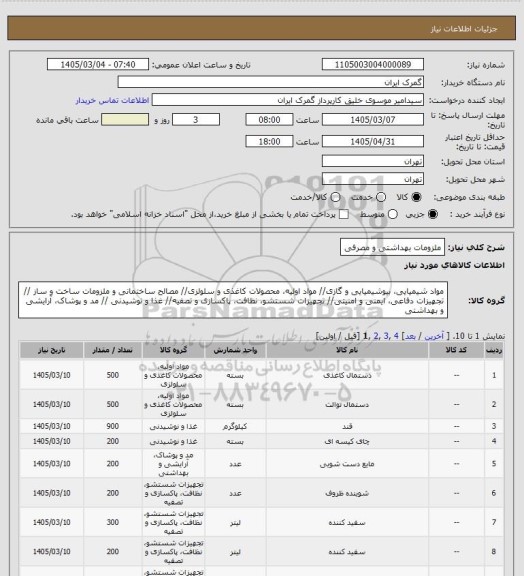
Task: Open page 4 of results
Action: (396, 336)
